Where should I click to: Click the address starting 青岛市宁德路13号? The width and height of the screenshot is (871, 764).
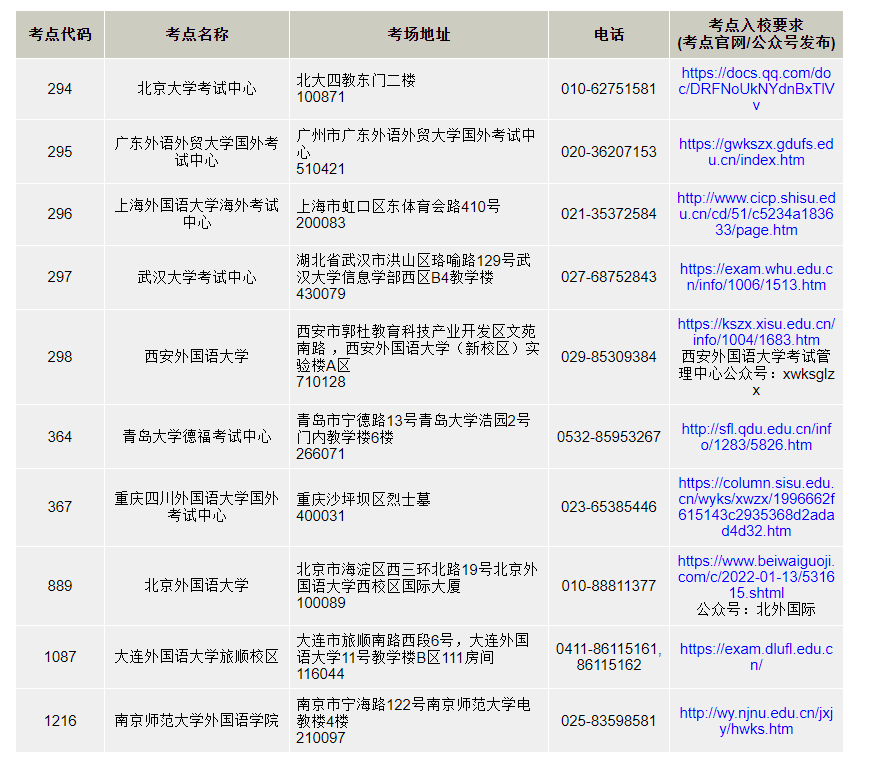pos(413,437)
